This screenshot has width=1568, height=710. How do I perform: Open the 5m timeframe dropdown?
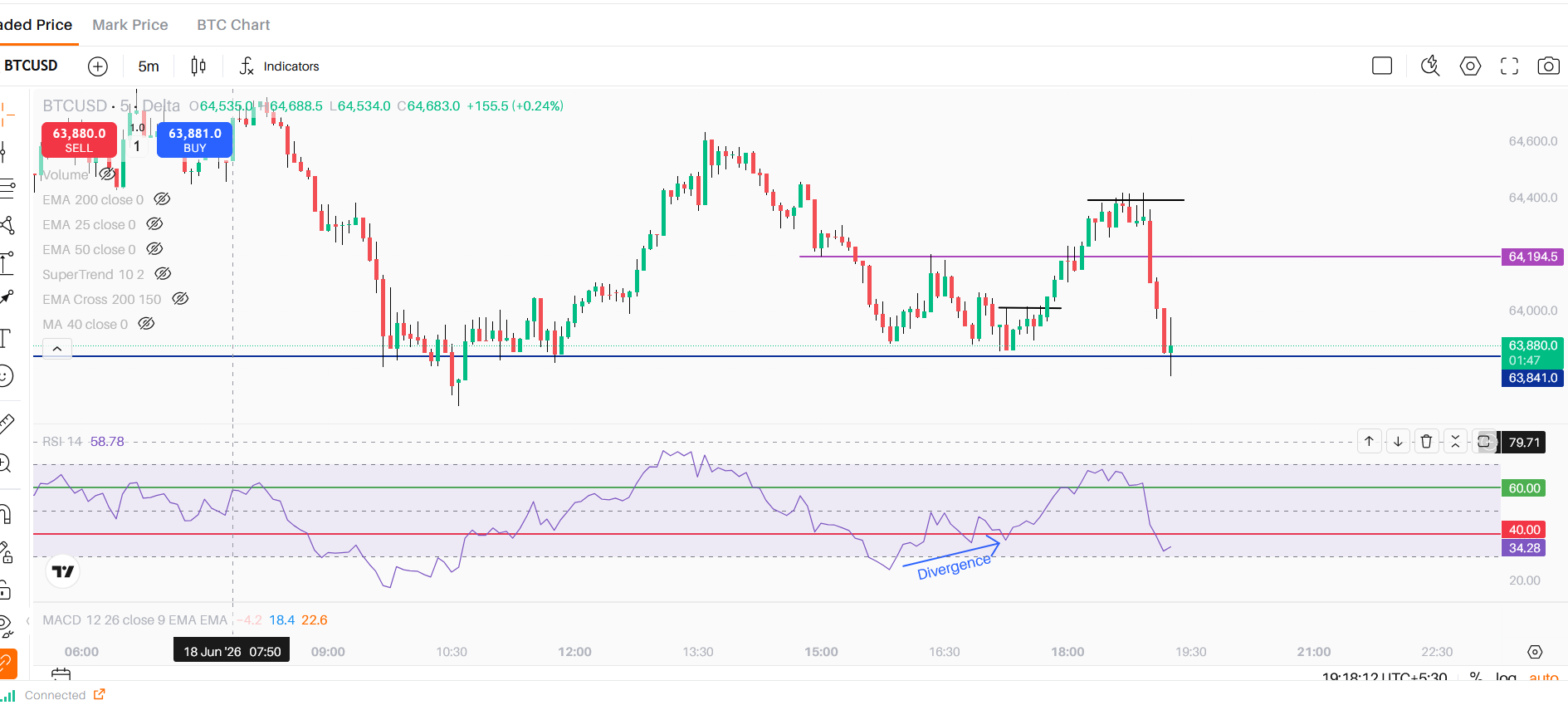pyautogui.click(x=149, y=66)
